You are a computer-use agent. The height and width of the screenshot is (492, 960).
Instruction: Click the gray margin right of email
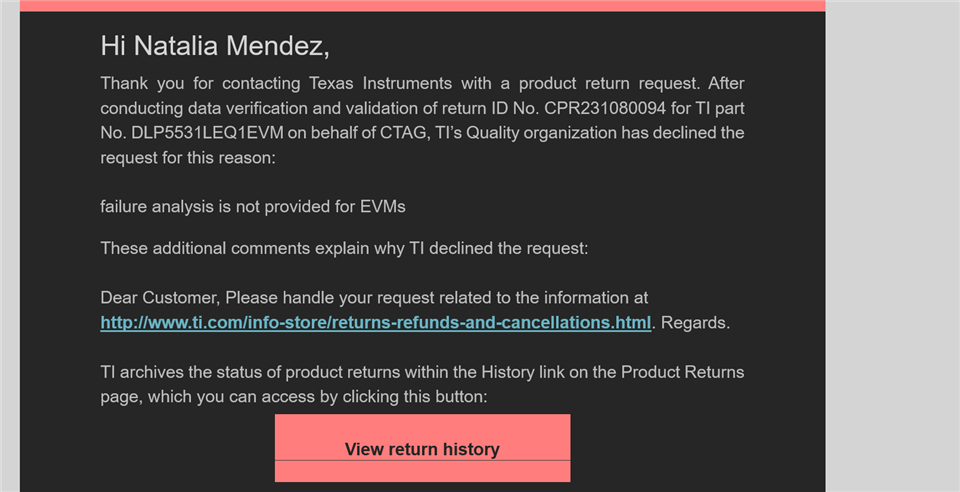[893, 246]
